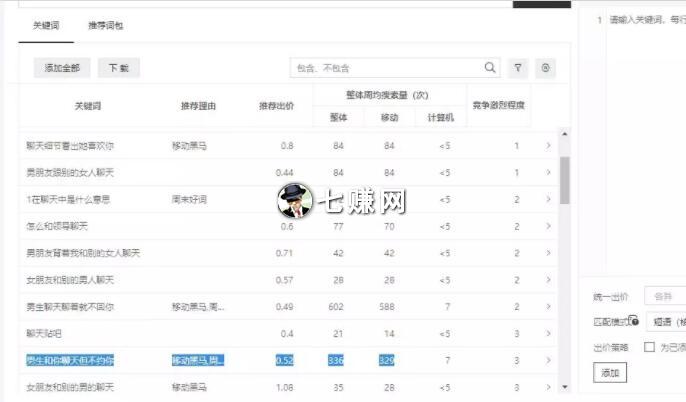686x402 pixels.
Task: Expand row 怎么和领导聊天 arrow
Action: 549,226
